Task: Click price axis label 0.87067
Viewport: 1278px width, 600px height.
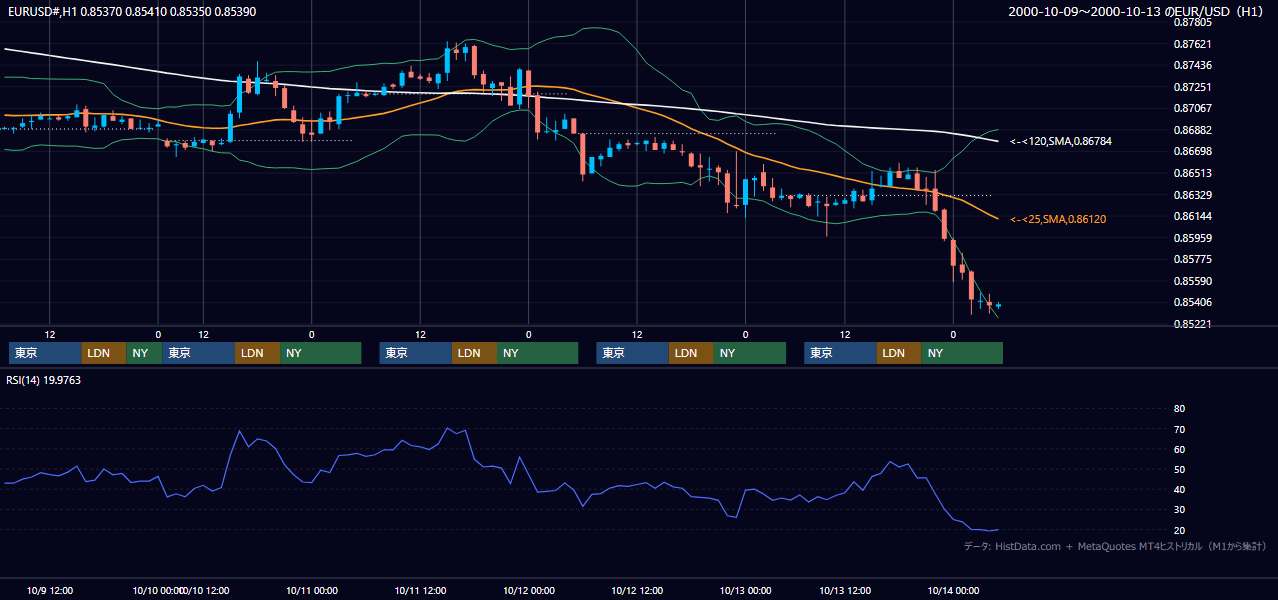Action: [1192, 108]
